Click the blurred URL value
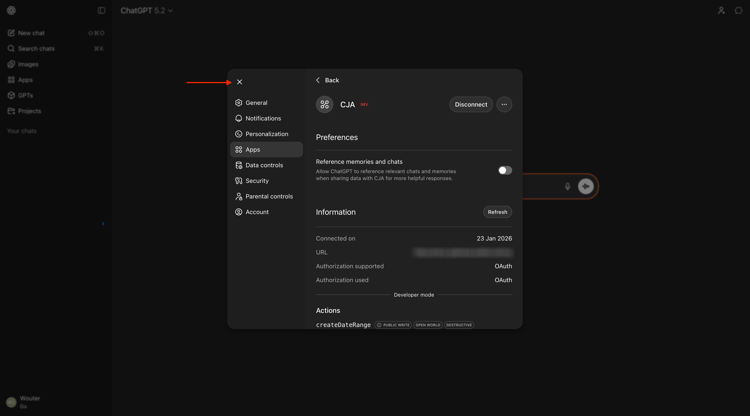 [463, 252]
